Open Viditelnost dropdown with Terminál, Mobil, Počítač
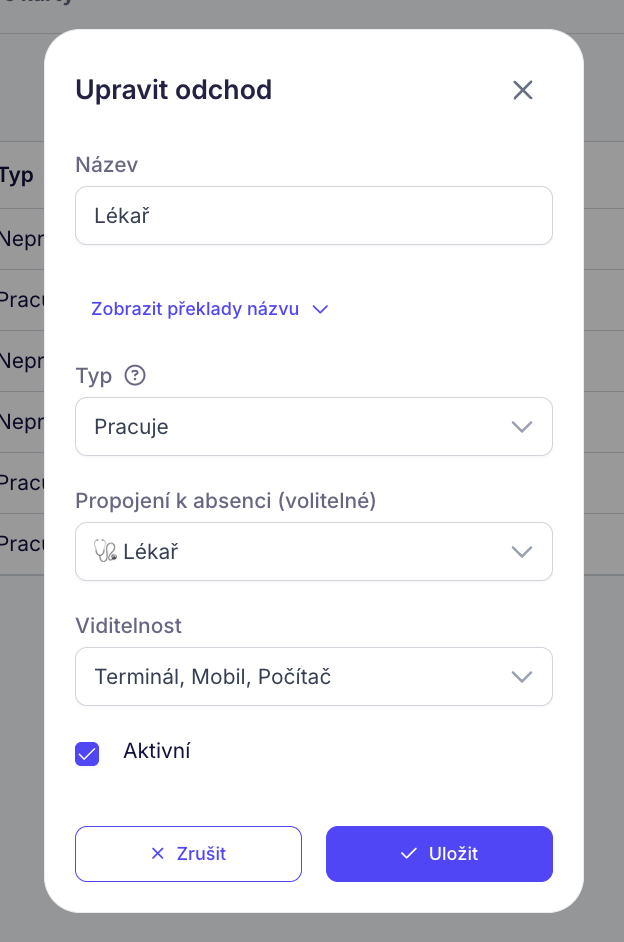 pos(300,677)
